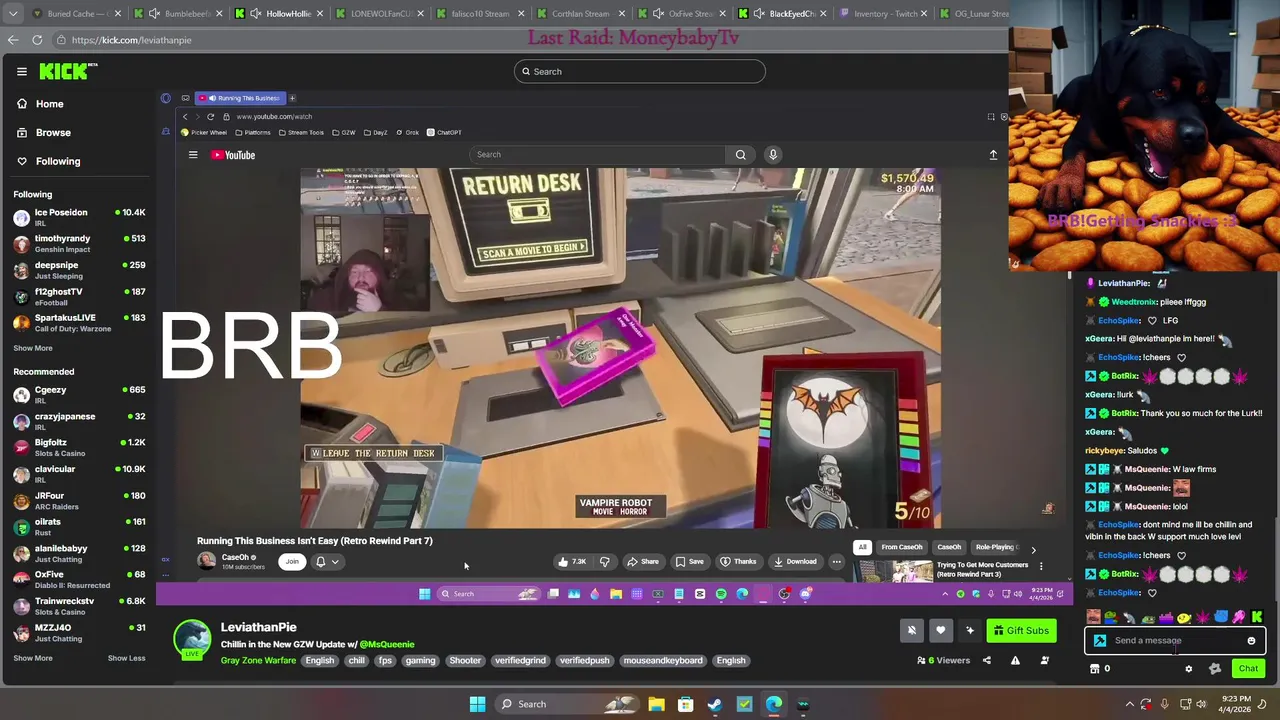Image resolution: width=1280 pixels, height=720 pixels.
Task: Unmute the OxFive Stream tab audio
Action: tap(658, 14)
